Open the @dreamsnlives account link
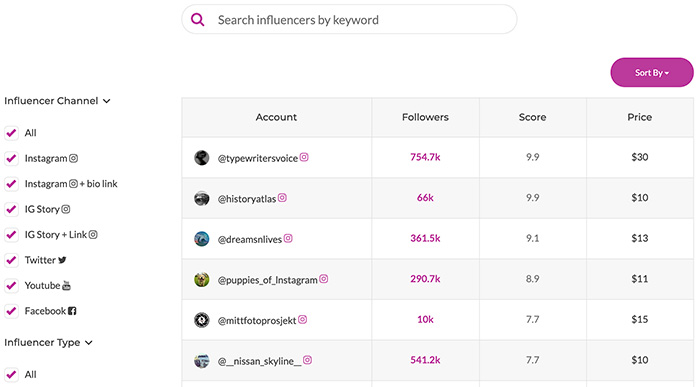The width and height of the screenshot is (700, 387). [250, 239]
